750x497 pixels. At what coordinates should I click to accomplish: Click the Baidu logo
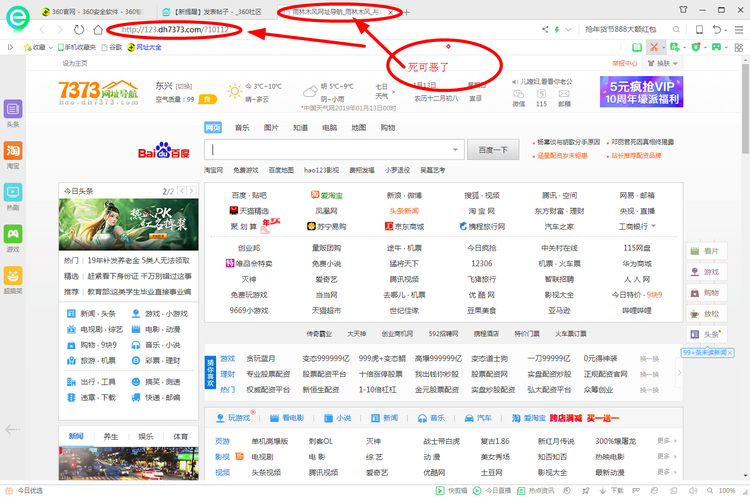coord(164,150)
